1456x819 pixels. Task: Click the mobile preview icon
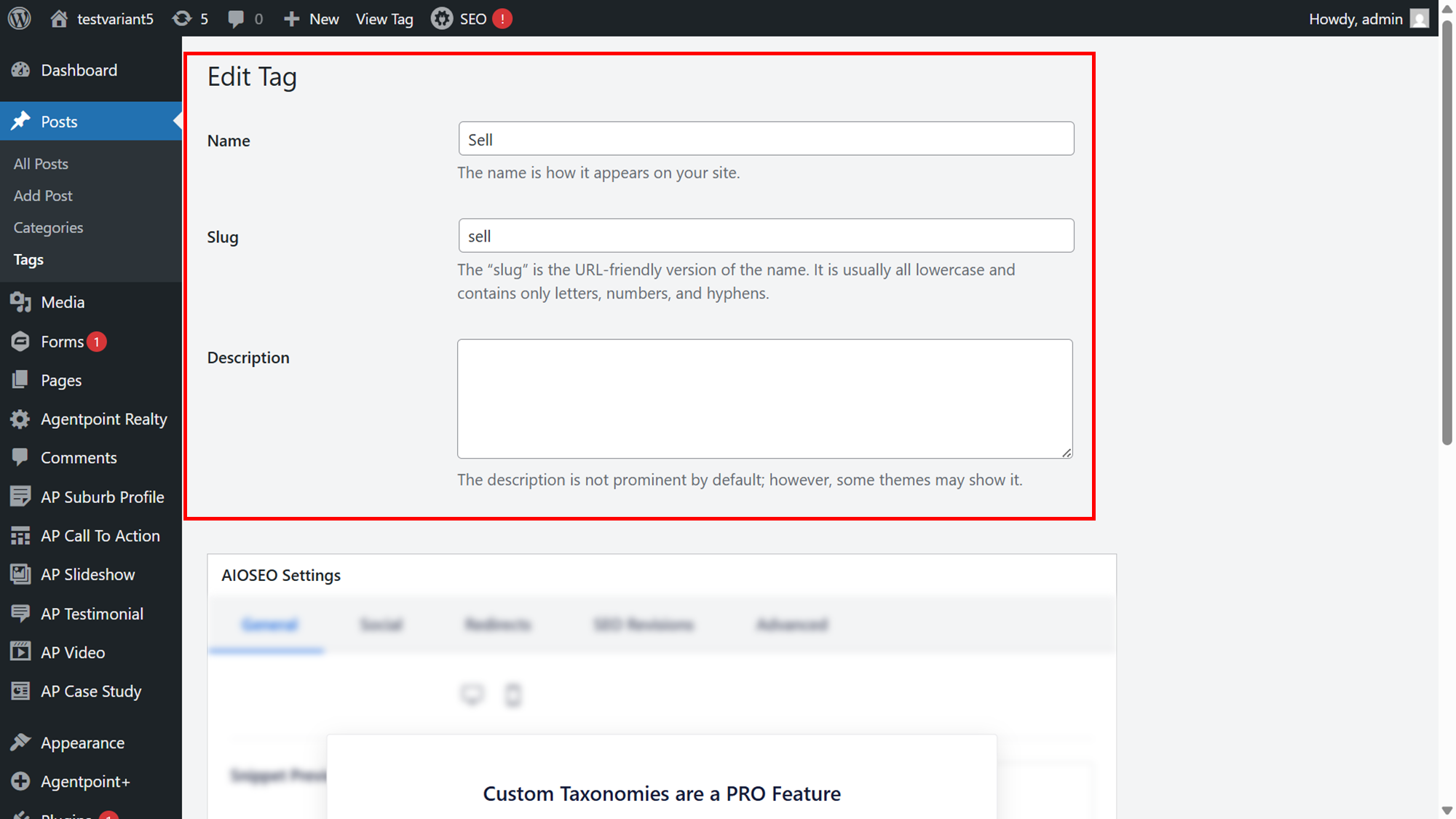pos(513,695)
